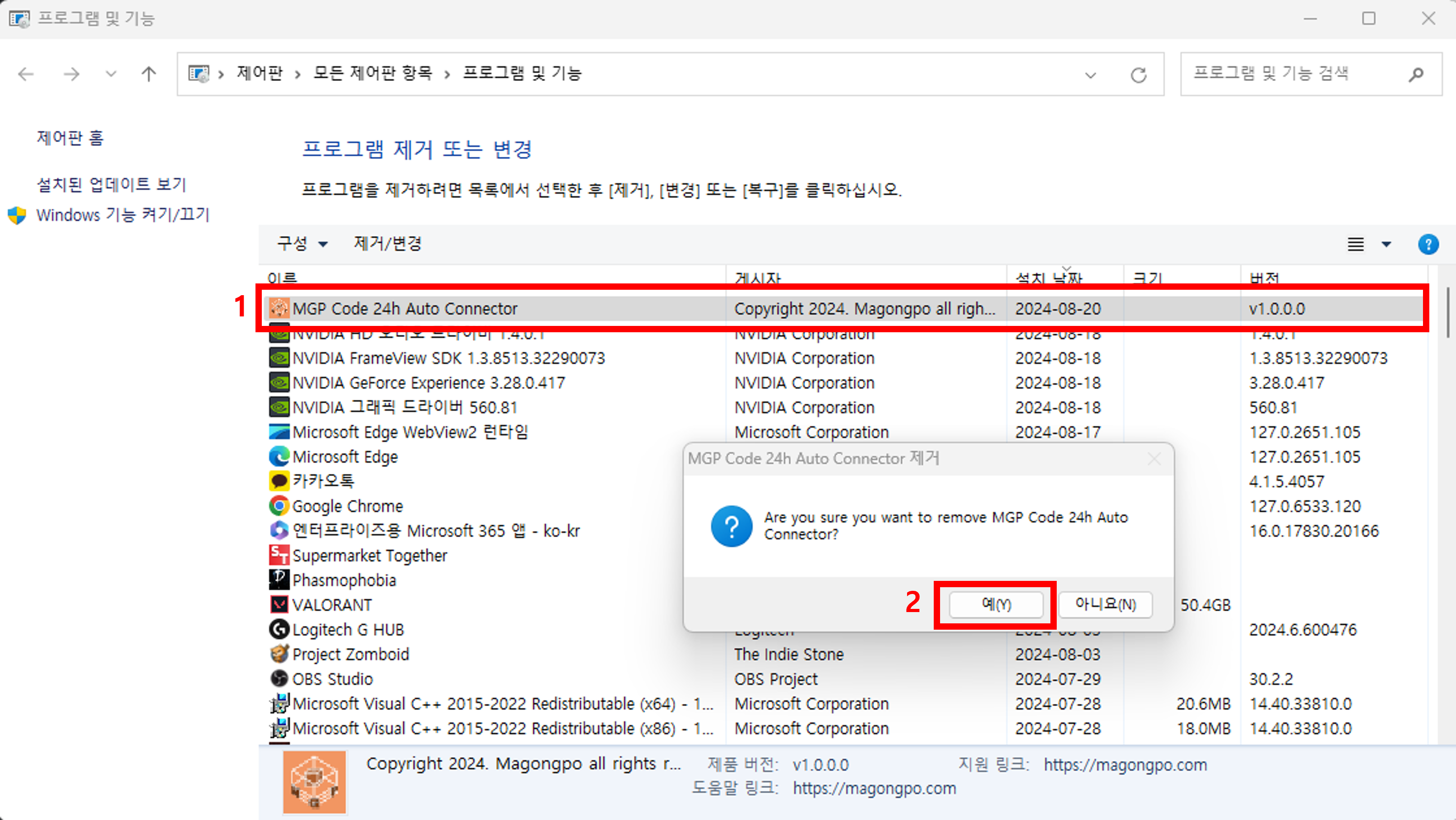The image size is (1456, 820).
Task: Expand breadcrumb chevron after 모든 제어판 항목
Action: pos(447,75)
